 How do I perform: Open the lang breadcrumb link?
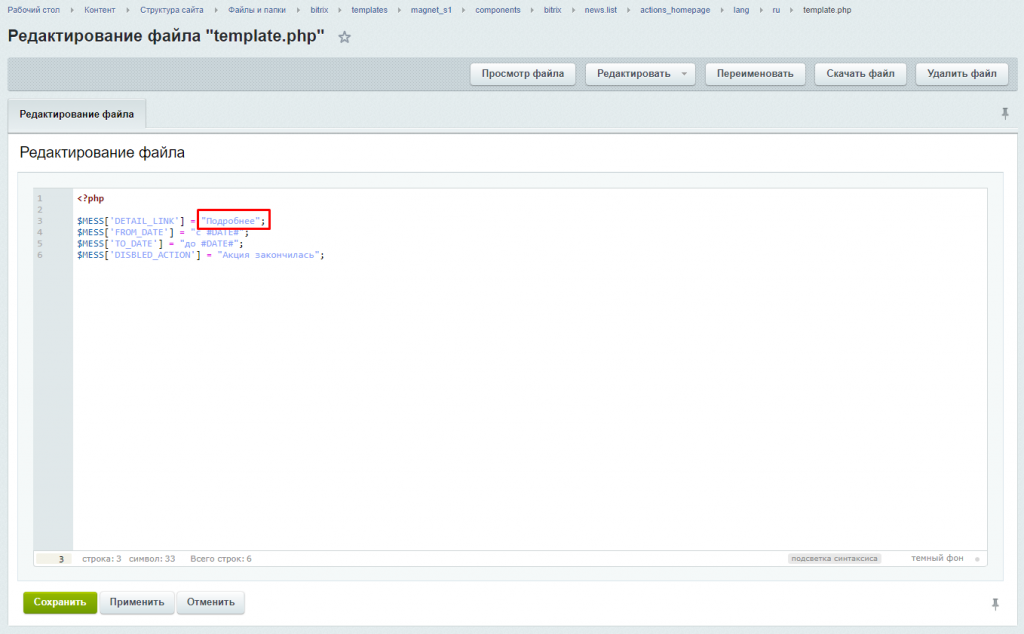741,10
